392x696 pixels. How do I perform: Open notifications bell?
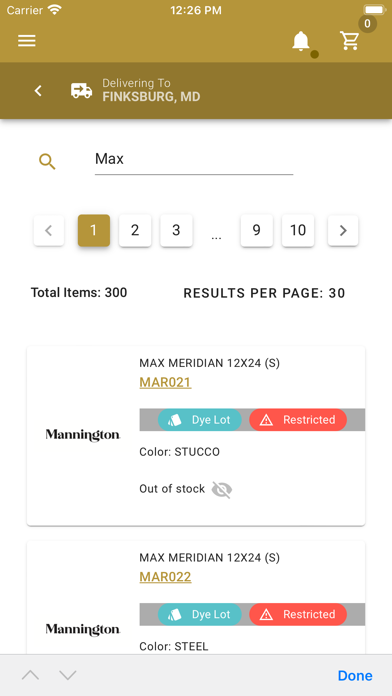[301, 41]
